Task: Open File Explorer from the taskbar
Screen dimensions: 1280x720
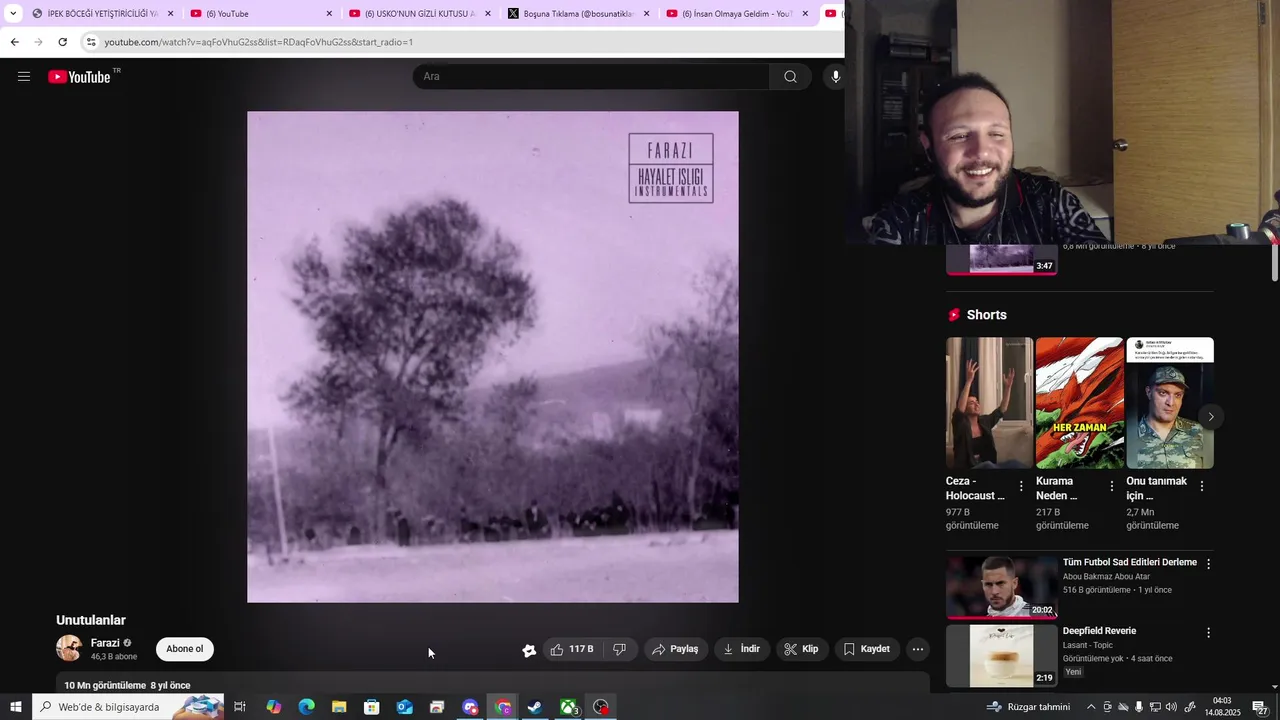Action: click(x=339, y=707)
